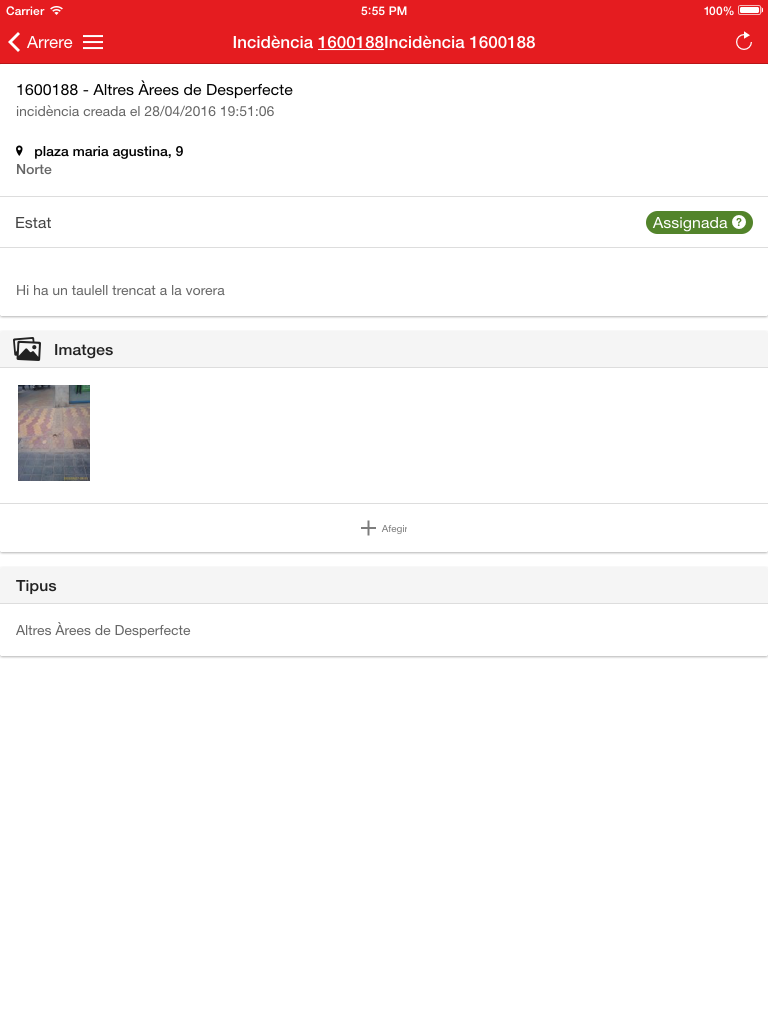
Task: Click the question mark on Assignada badge
Action: pos(739,222)
